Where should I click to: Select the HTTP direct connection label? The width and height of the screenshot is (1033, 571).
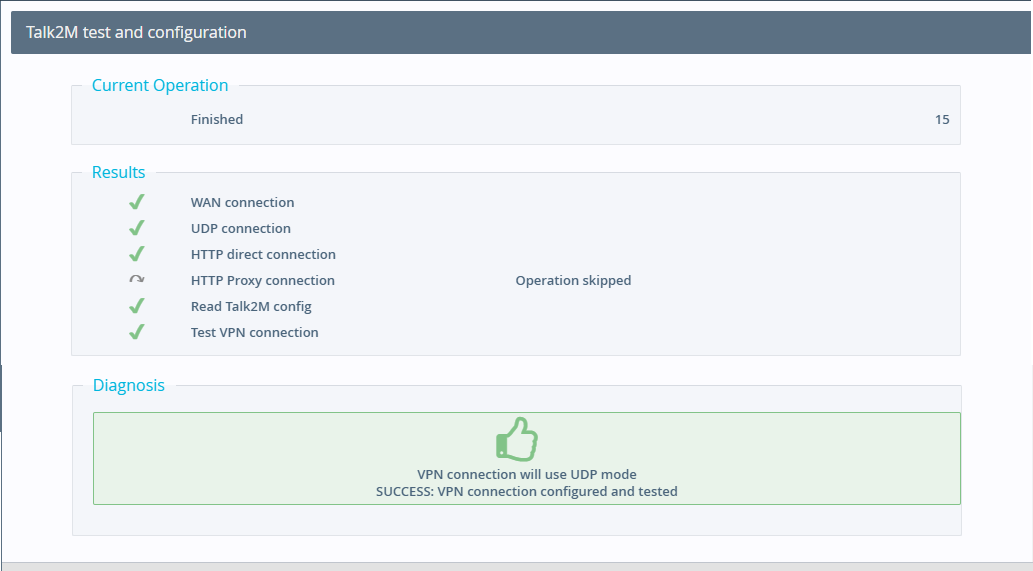263,254
